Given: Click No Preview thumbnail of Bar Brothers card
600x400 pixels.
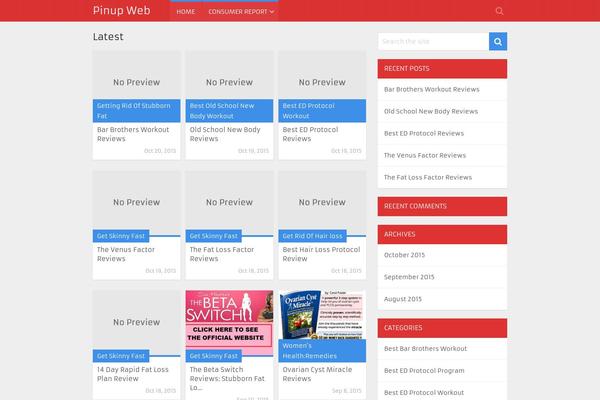Looking at the screenshot, I should [136, 75].
